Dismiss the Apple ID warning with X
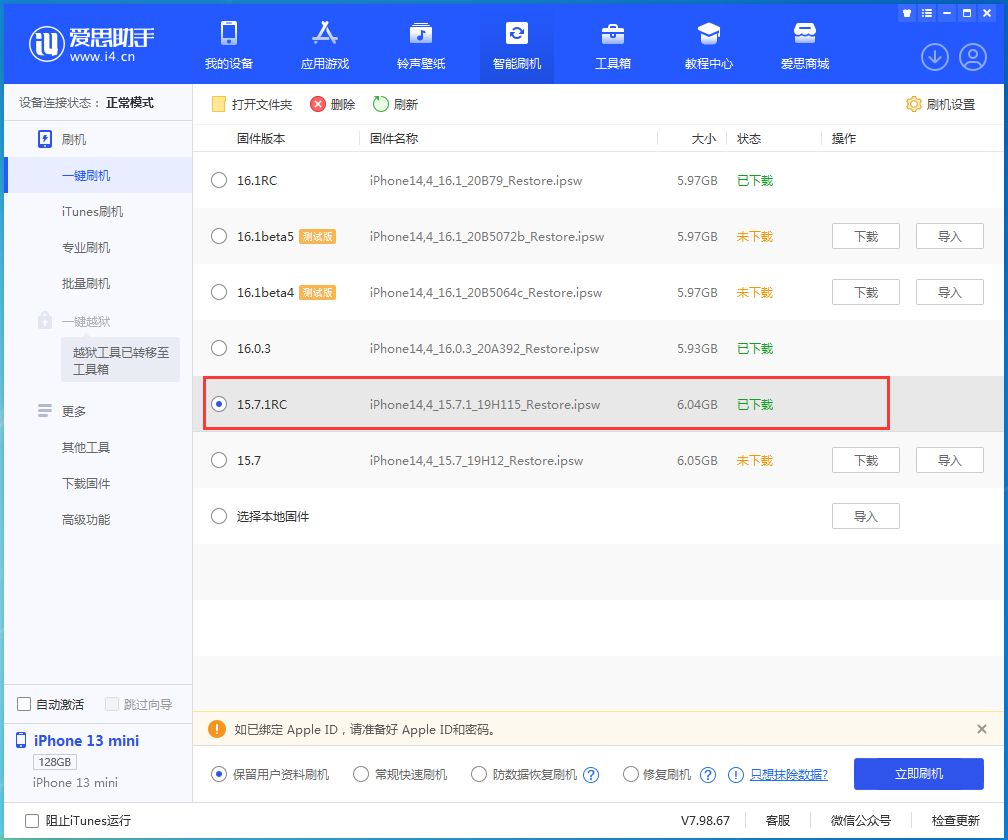 point(981,729)
